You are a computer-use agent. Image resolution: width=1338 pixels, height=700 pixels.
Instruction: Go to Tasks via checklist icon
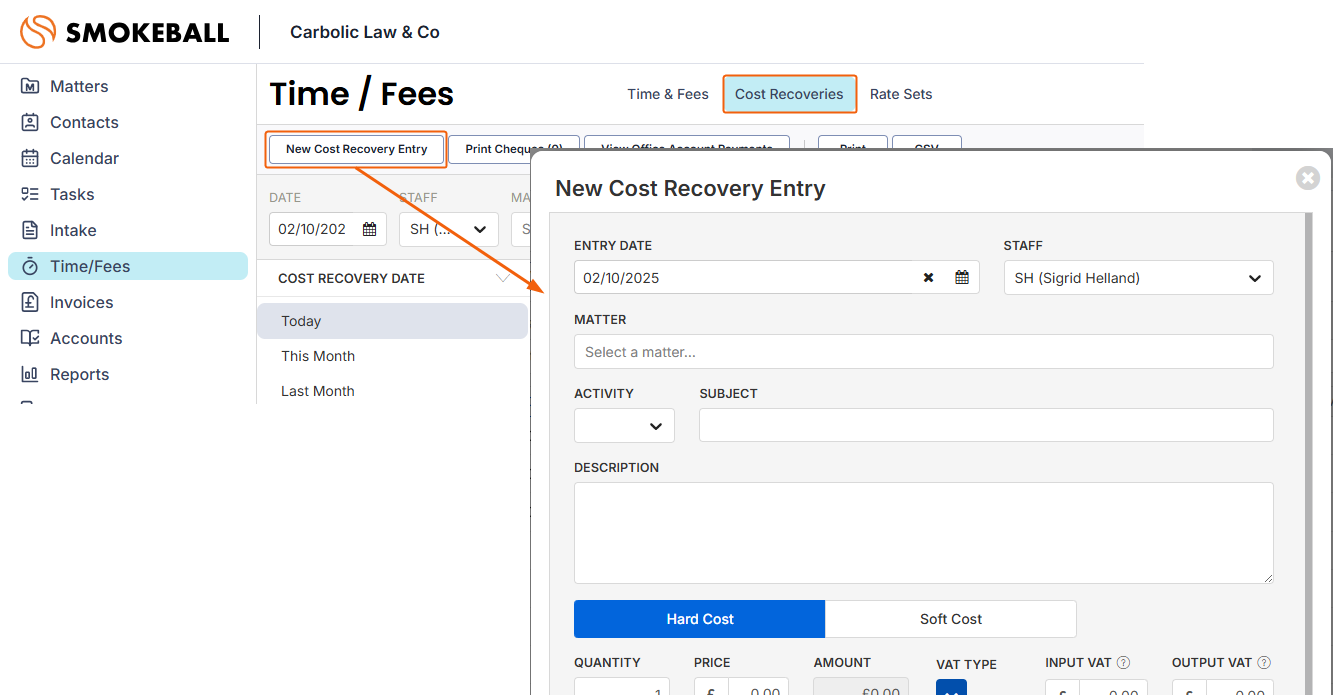click(x=30, y=195)
